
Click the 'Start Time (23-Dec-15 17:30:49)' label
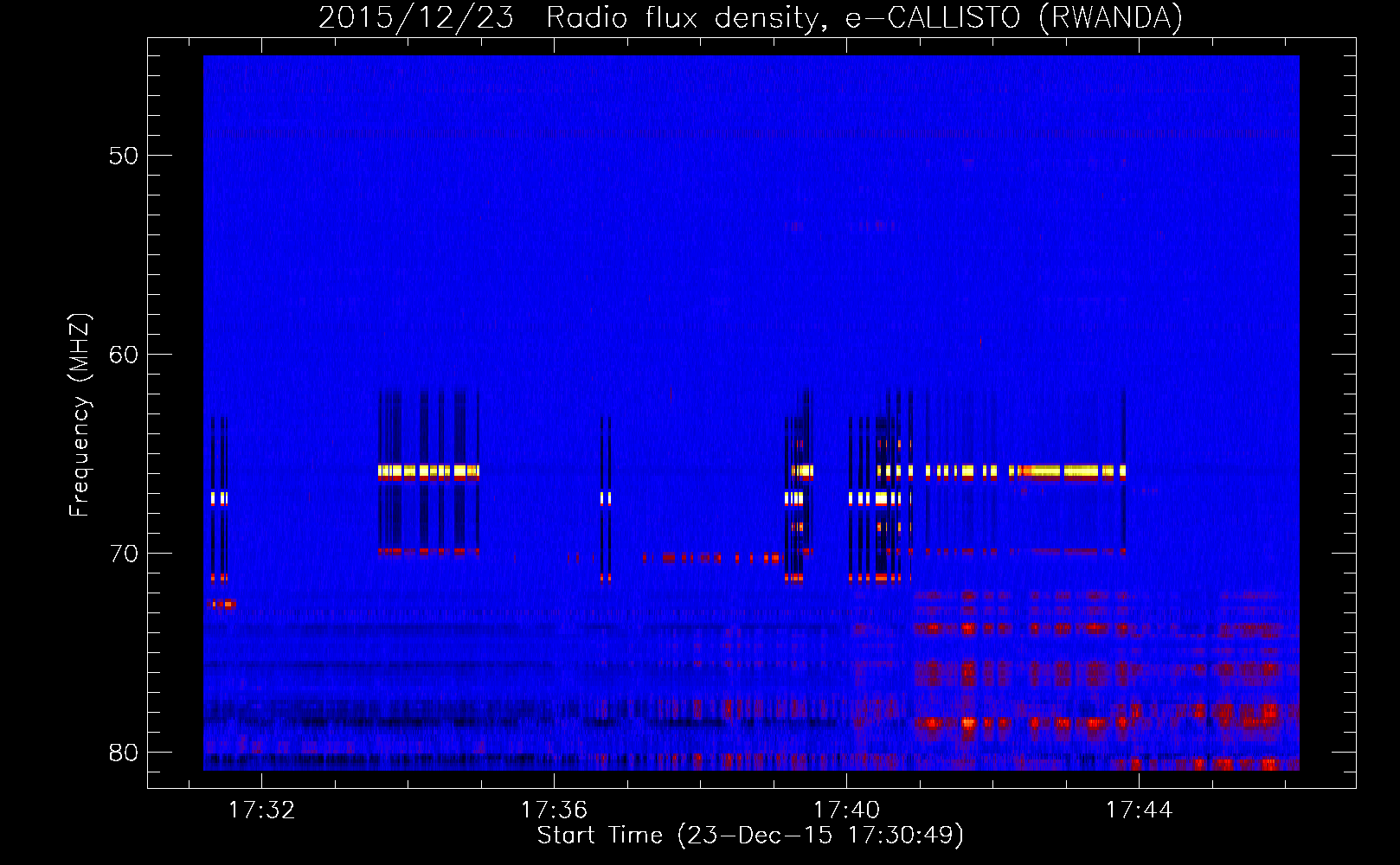[750, 836]
